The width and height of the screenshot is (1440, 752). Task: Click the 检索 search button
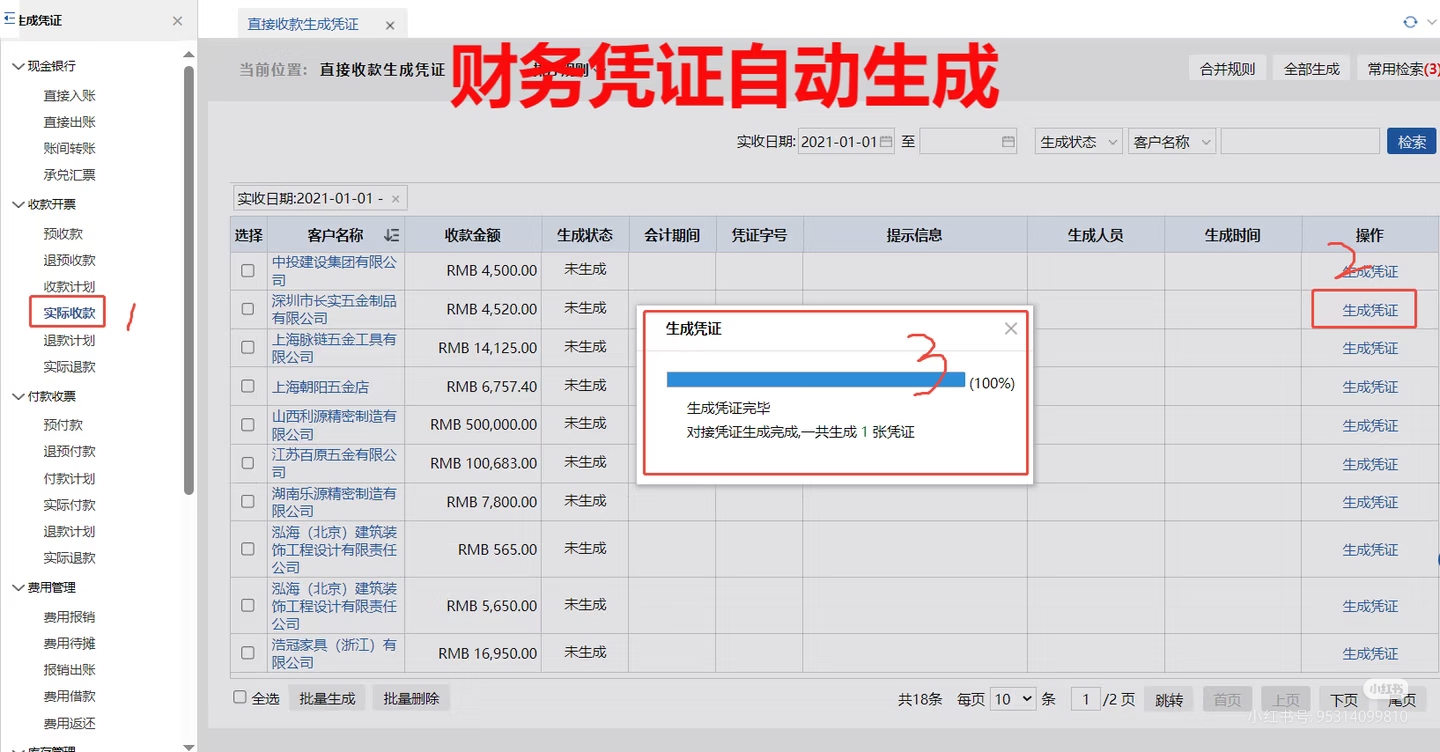1412,142
